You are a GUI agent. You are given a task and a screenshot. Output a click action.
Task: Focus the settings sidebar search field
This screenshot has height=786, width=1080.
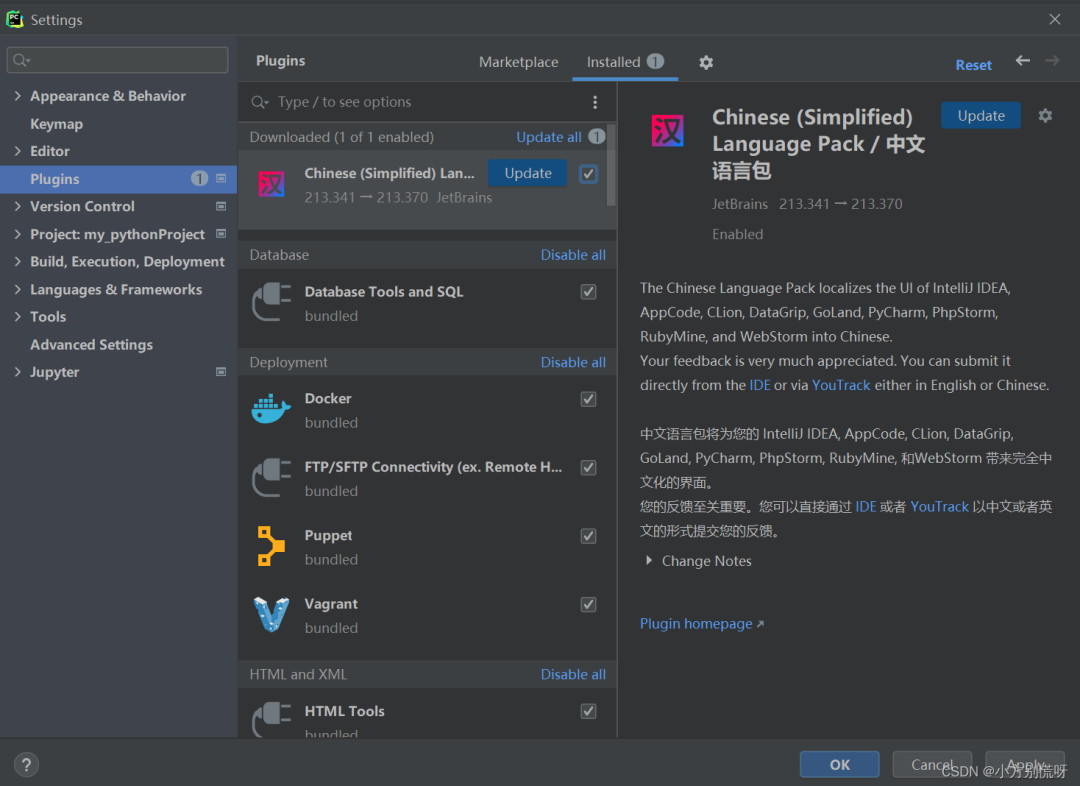(117, 60)
